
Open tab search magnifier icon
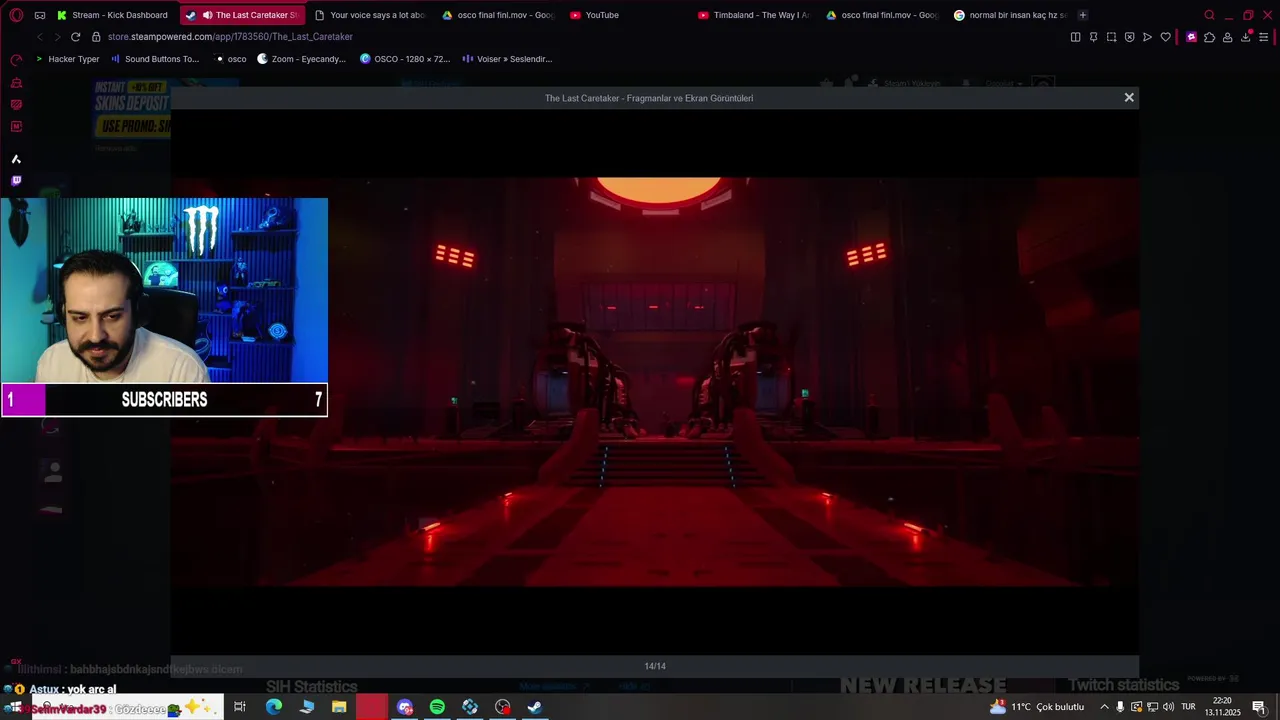coord(1209,15)
